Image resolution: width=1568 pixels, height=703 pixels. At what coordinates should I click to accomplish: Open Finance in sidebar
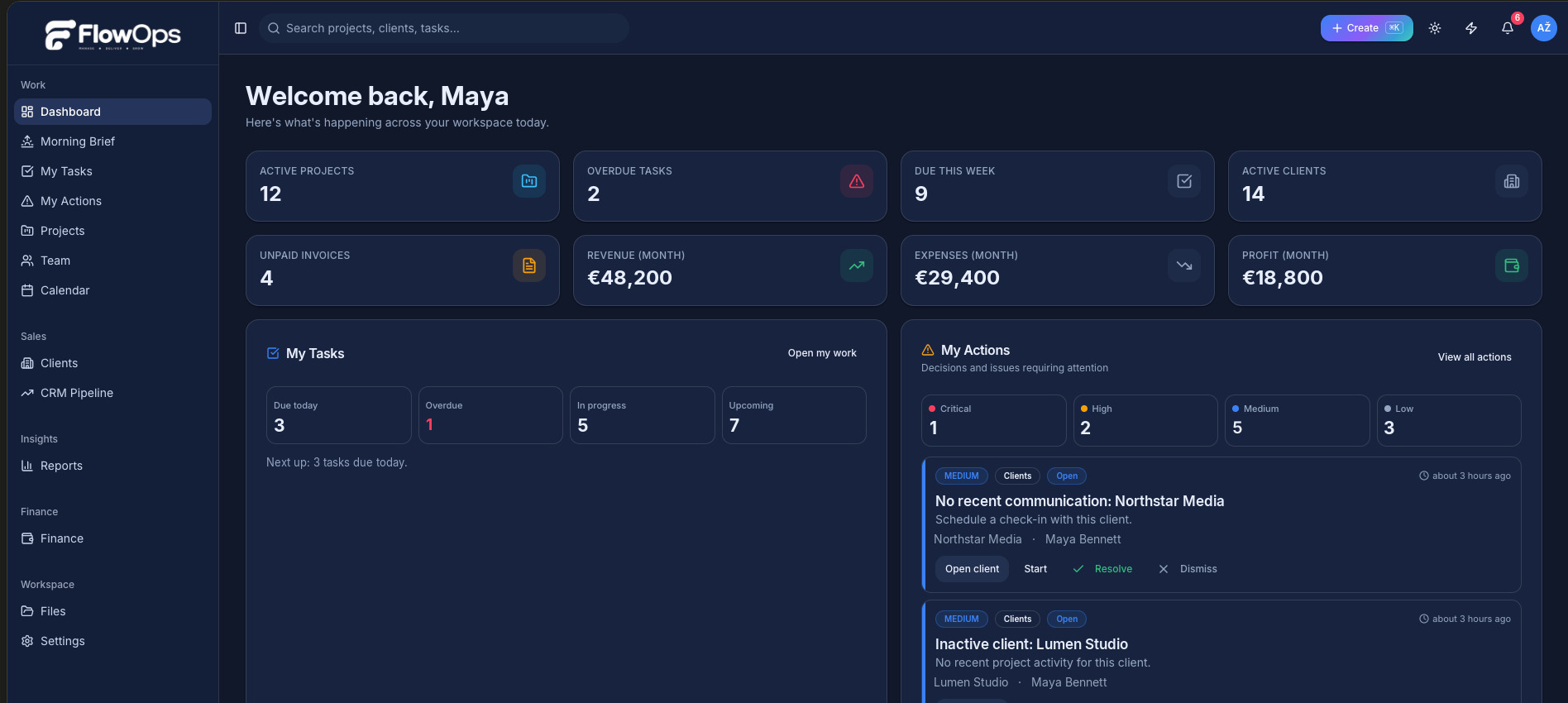pos(112,538)
